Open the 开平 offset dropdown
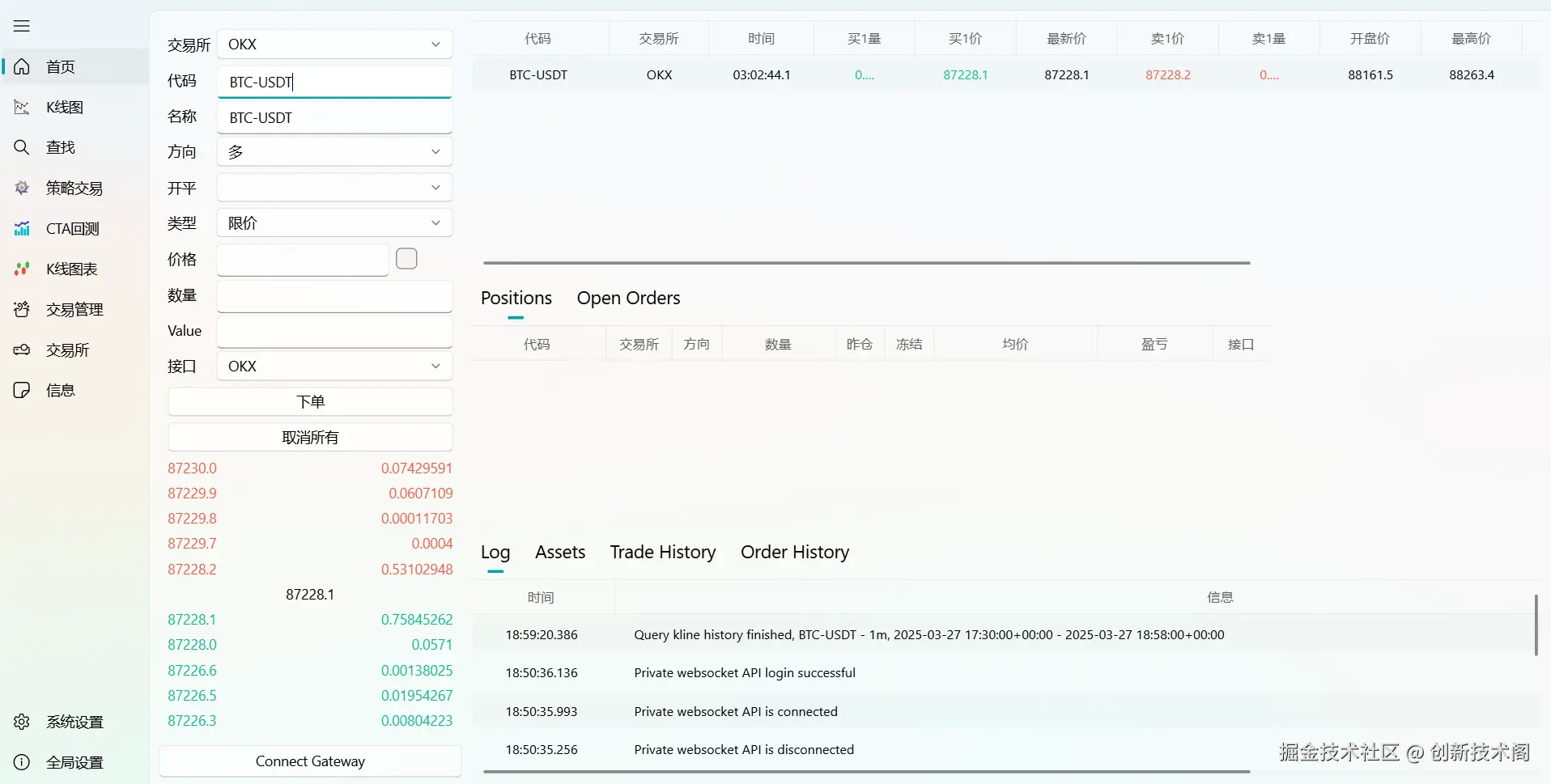 click(334, 188)
